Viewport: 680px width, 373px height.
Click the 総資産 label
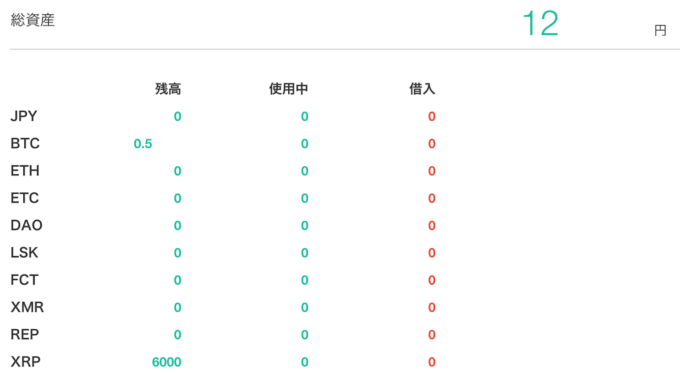(x=33, y=20)
